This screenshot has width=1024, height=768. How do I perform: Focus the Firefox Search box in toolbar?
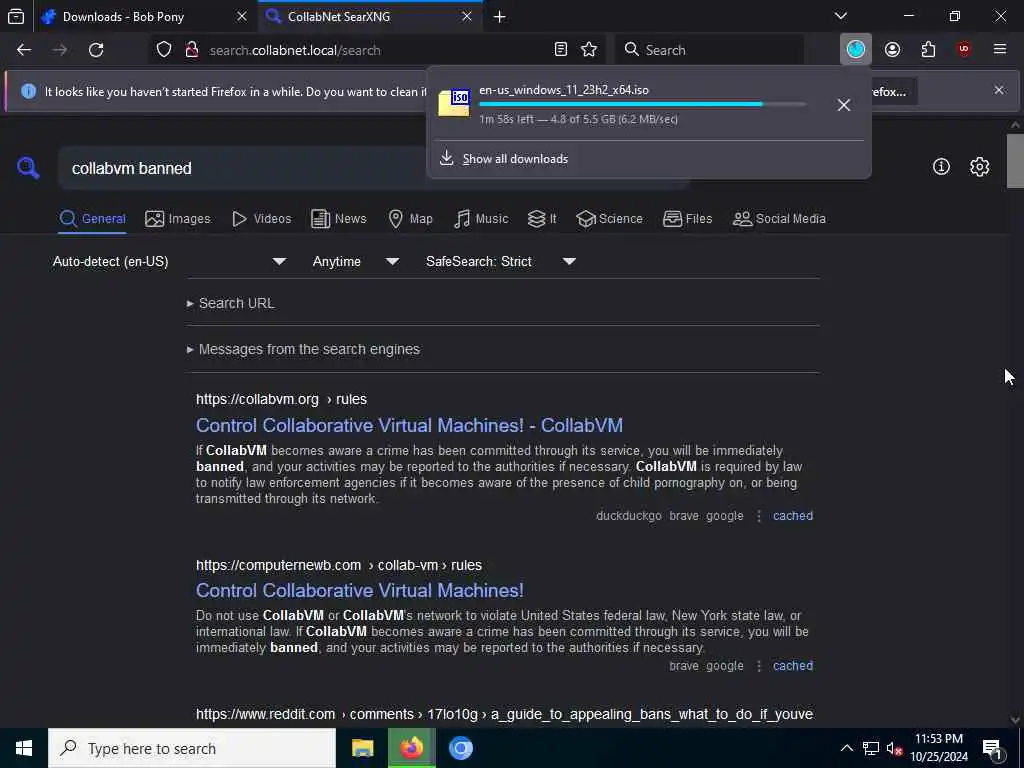710,50
